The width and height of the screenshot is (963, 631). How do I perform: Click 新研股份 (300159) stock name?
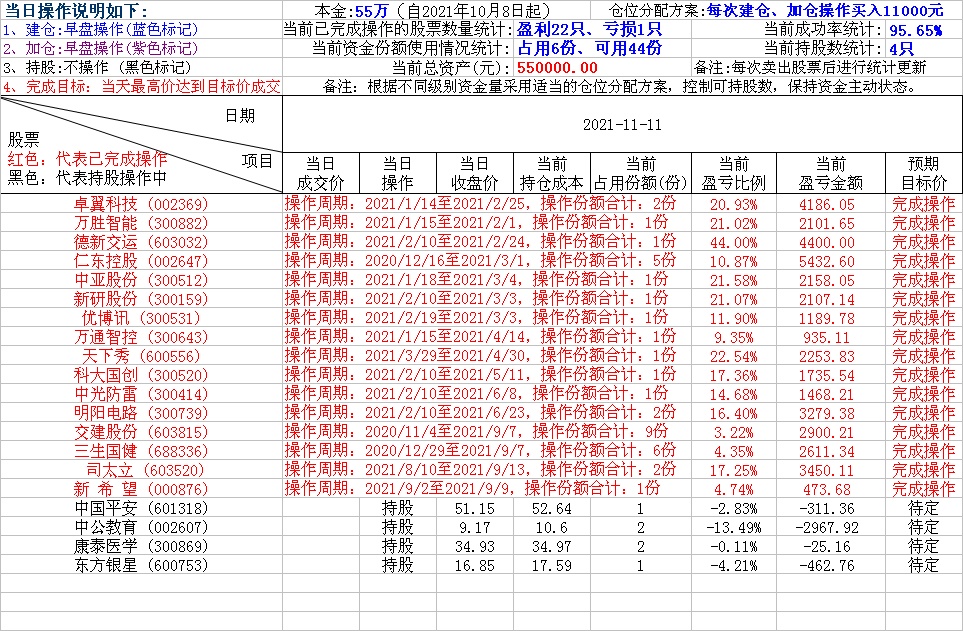click(141, 299)
